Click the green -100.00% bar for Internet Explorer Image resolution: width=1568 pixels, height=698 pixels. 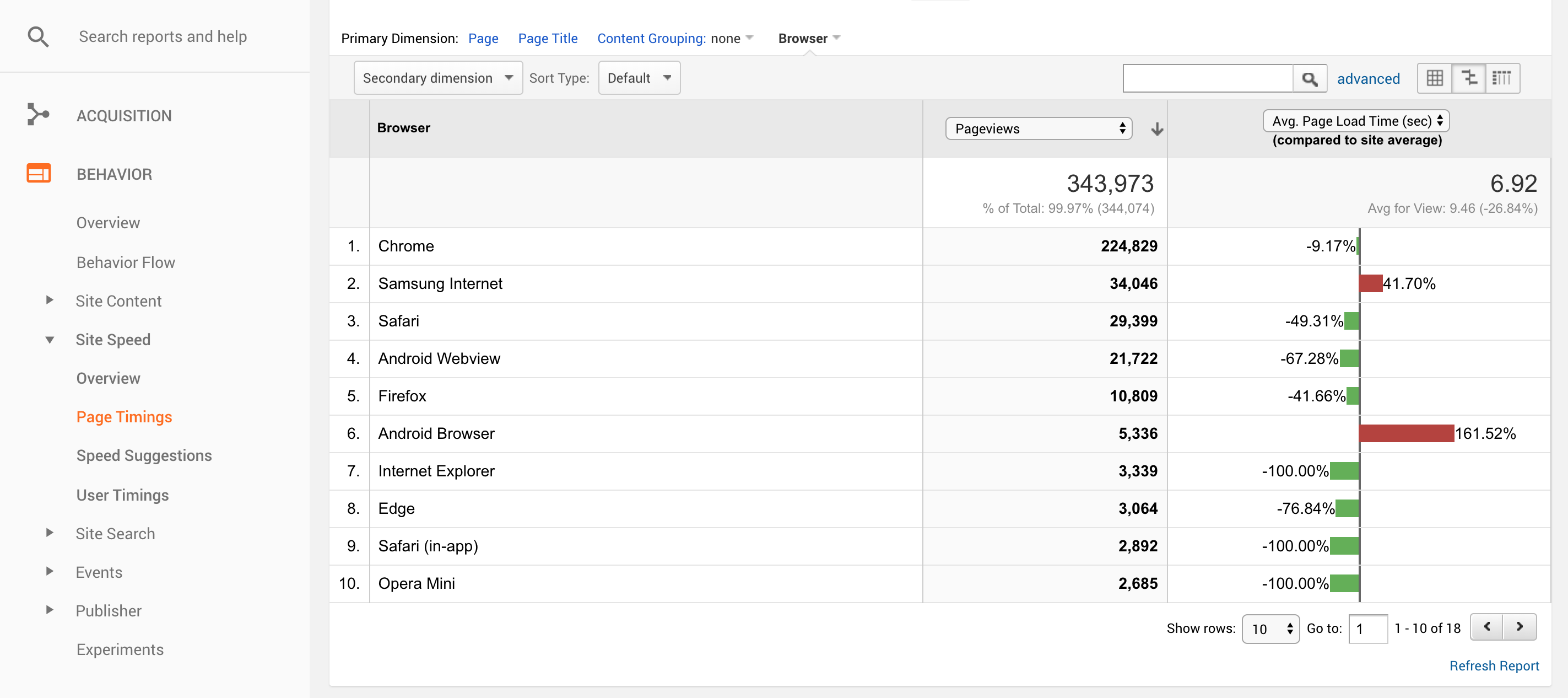(1345, 471)
